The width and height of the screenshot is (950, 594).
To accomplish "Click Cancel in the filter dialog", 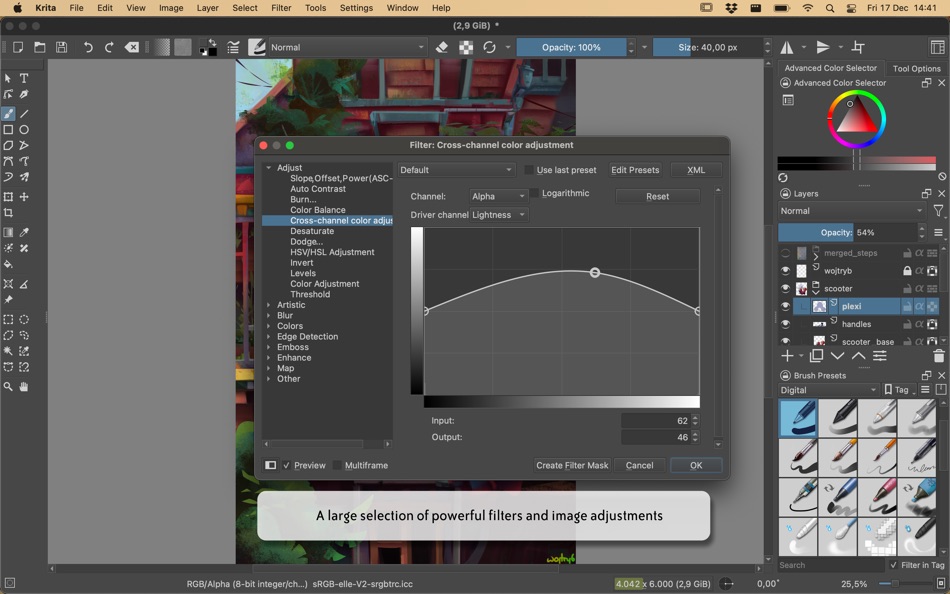I will [x=639, y=465].
